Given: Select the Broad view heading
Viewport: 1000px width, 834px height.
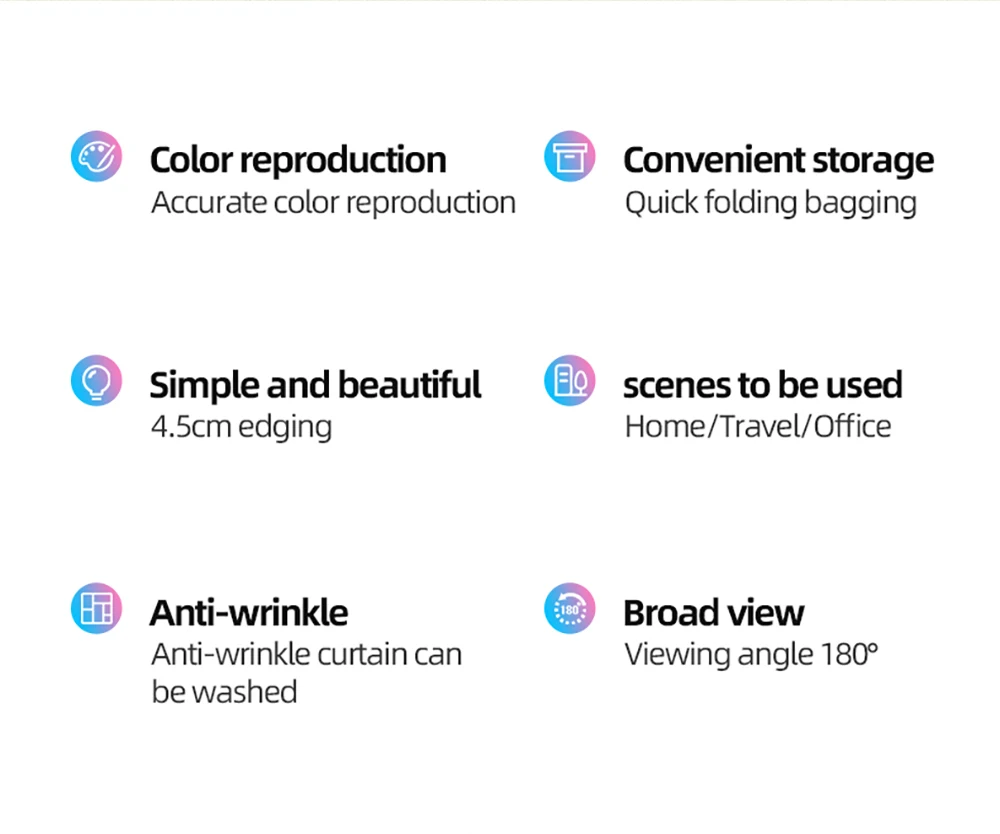Looking at the screenshot, I should coord(714,613).
